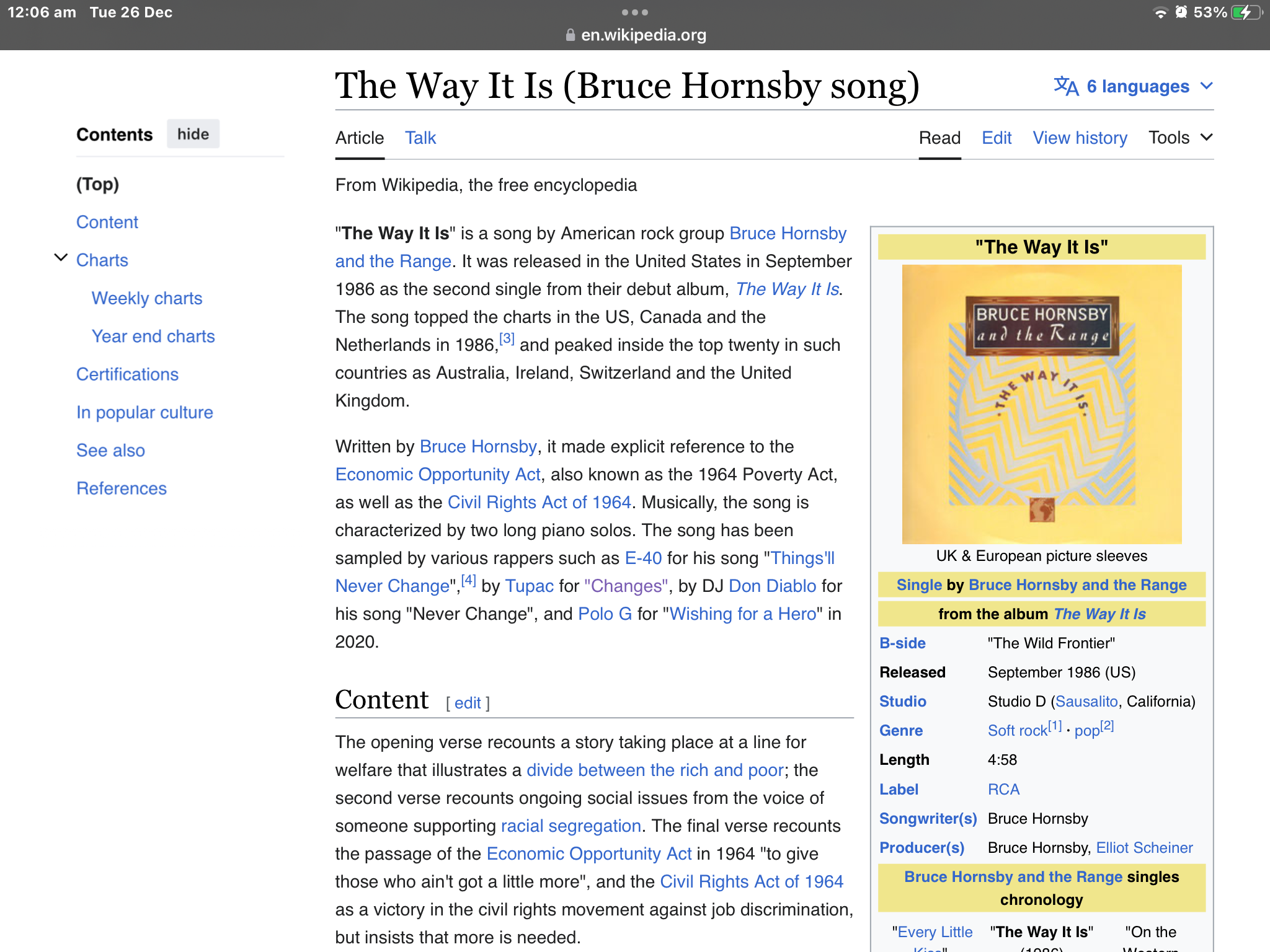Viewport: 1270px width, 952px height.
Task: Jump to Weekly charts section
Action: click(147, 298)
